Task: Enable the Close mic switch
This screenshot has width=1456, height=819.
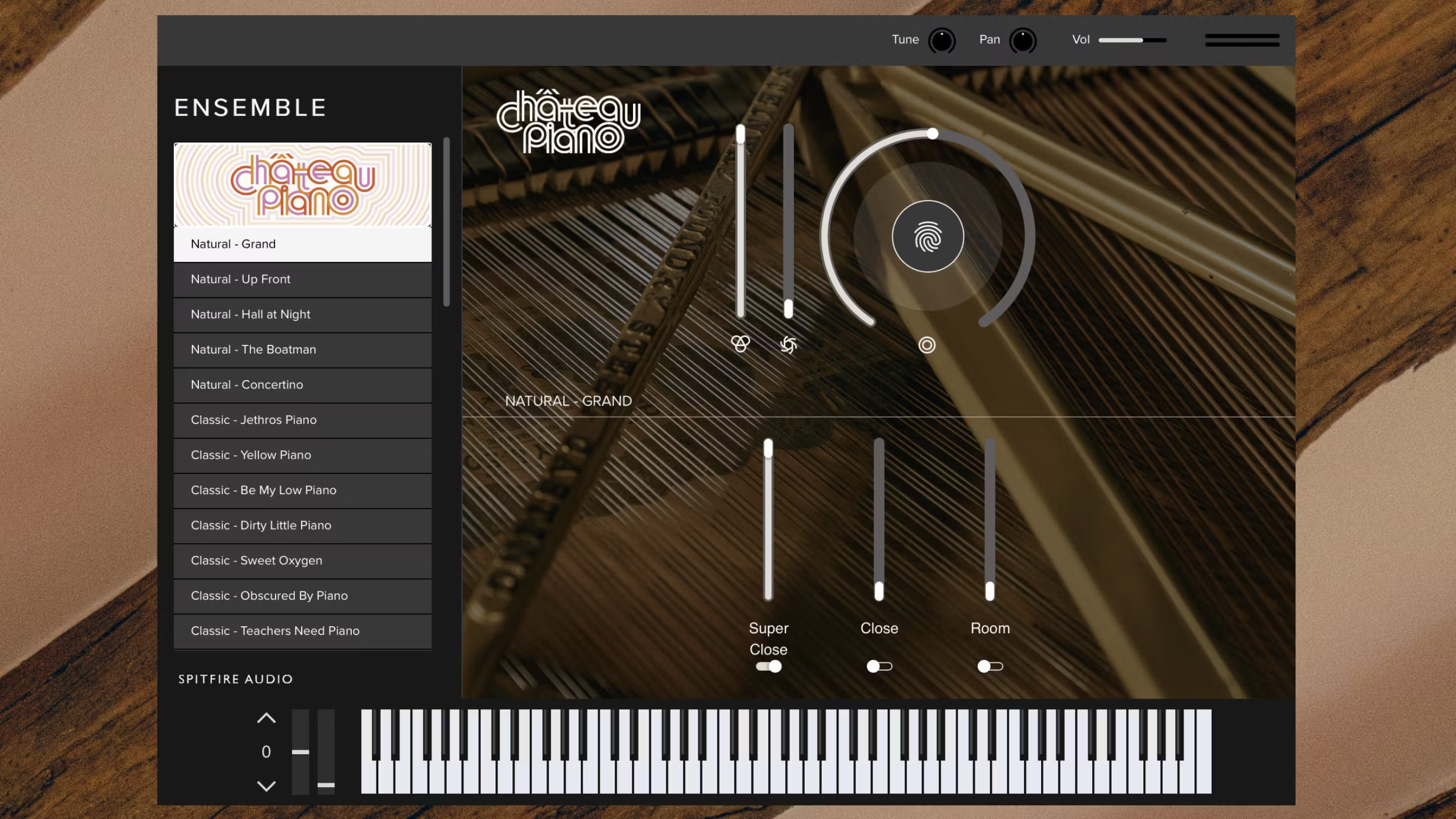Action: pos(879,667)
